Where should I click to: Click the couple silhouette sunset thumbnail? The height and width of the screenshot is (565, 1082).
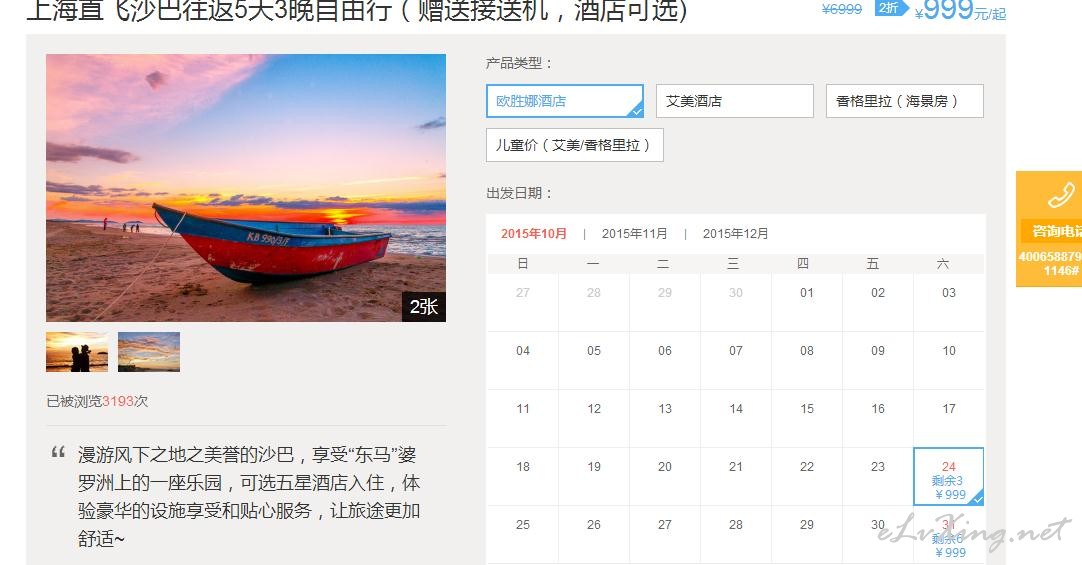[x=77, y=352]
